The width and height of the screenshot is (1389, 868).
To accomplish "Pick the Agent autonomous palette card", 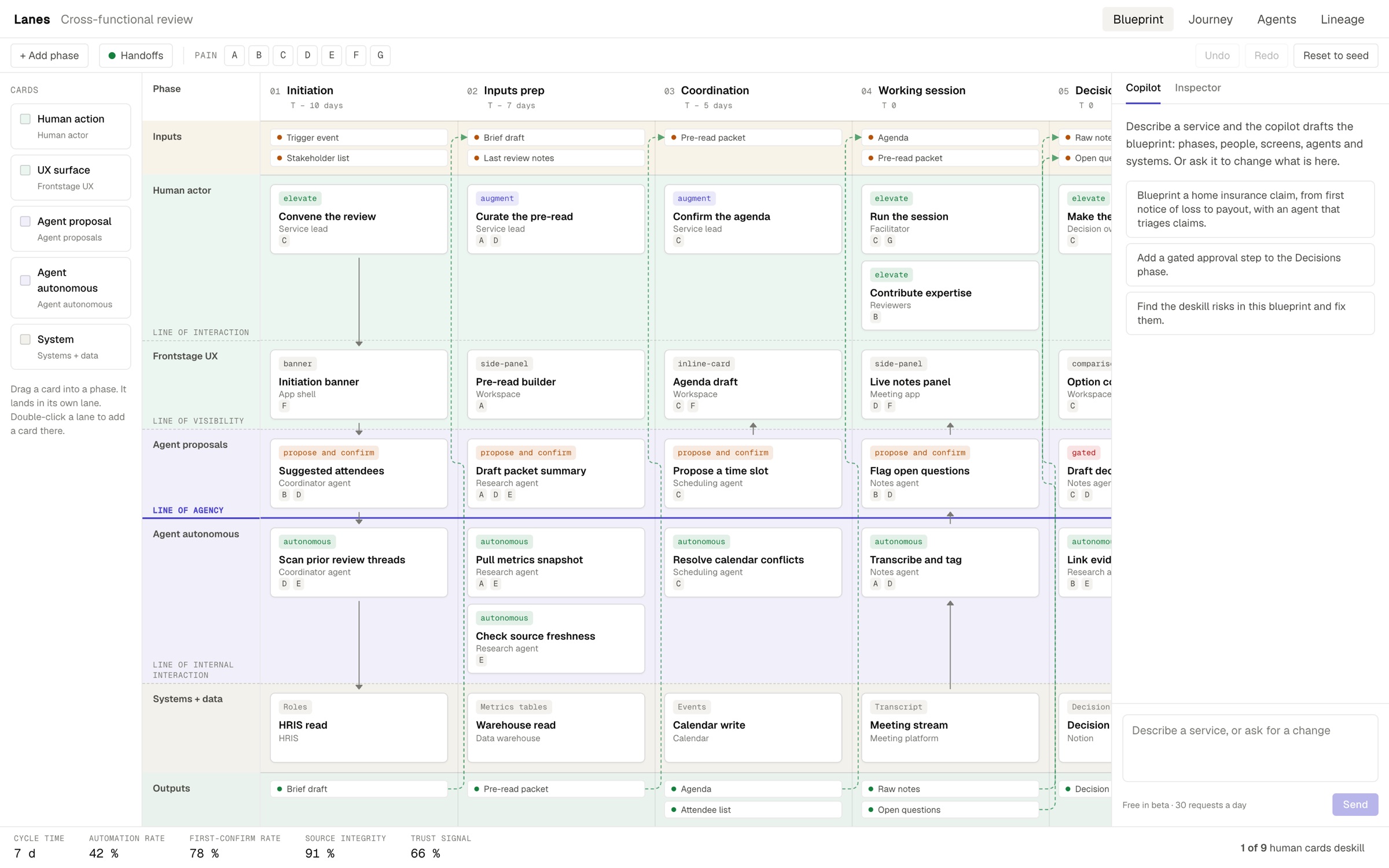I will coord(71,288).
